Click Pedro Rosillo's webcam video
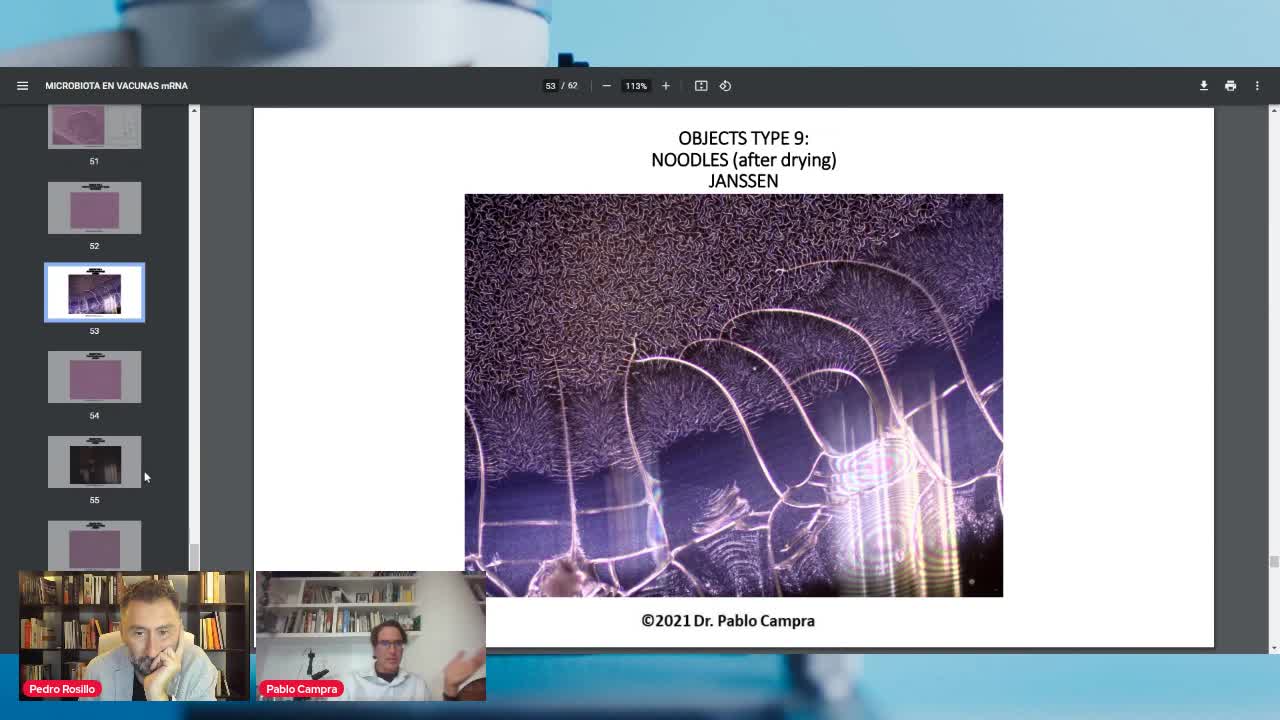This screenshot has width=1280, height=720. 134,636
